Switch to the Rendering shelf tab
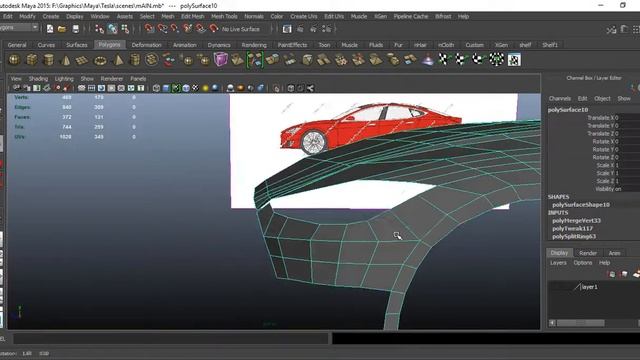 point(254,45)
